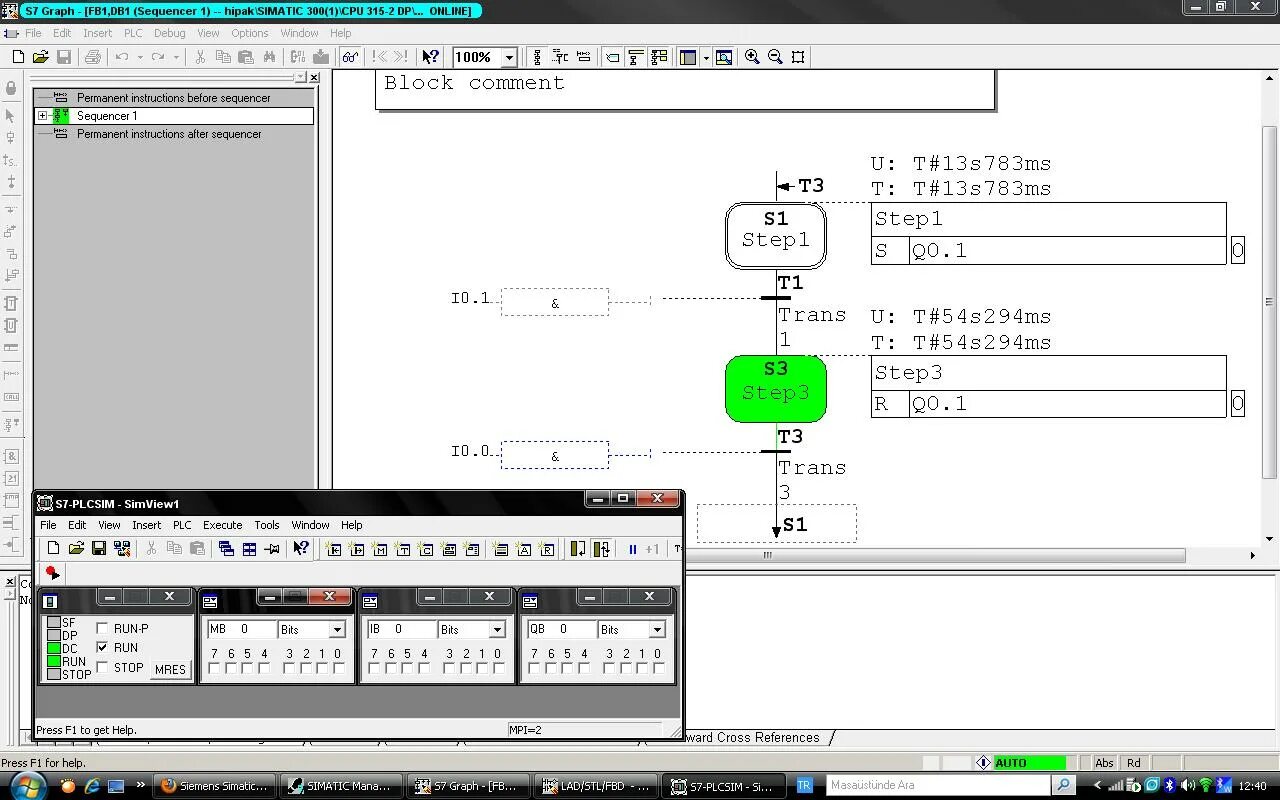This screenshot has height=800, width=1280.
Task: Click the Zoom In magnifier icon
Action: pos(752,57)
